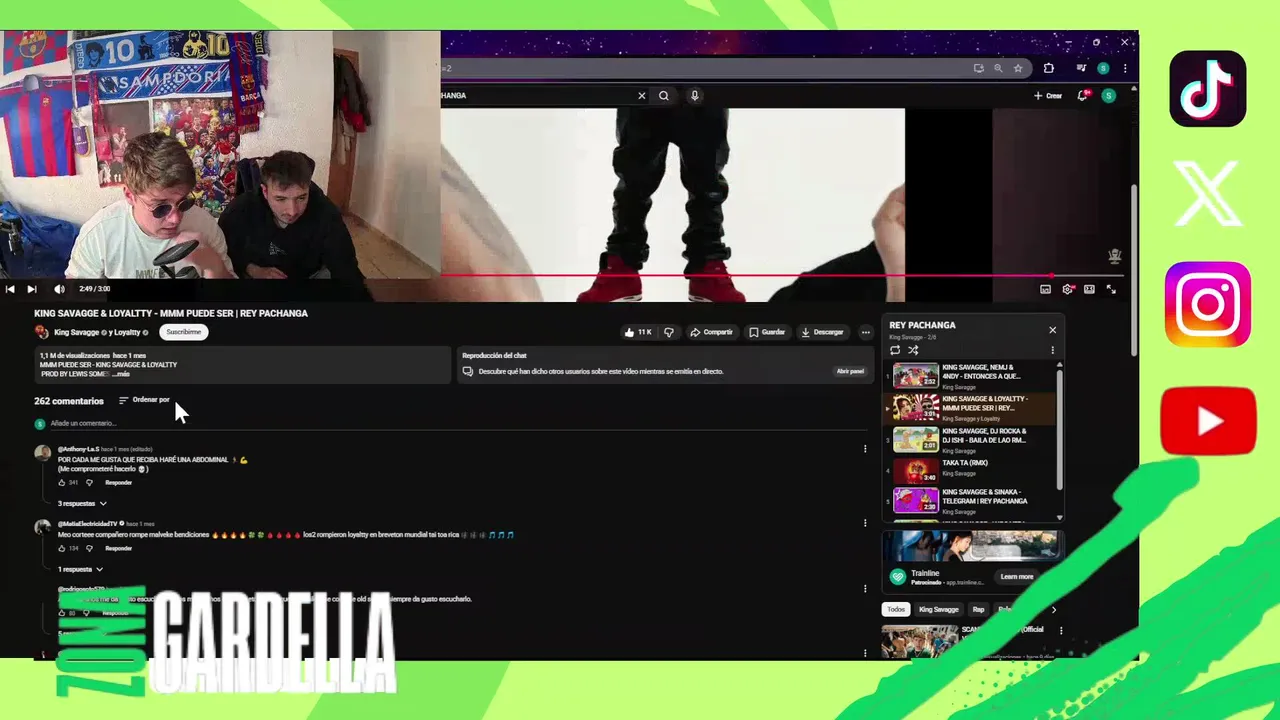
Task: Click the Descargar button
Action: [823, 332]
